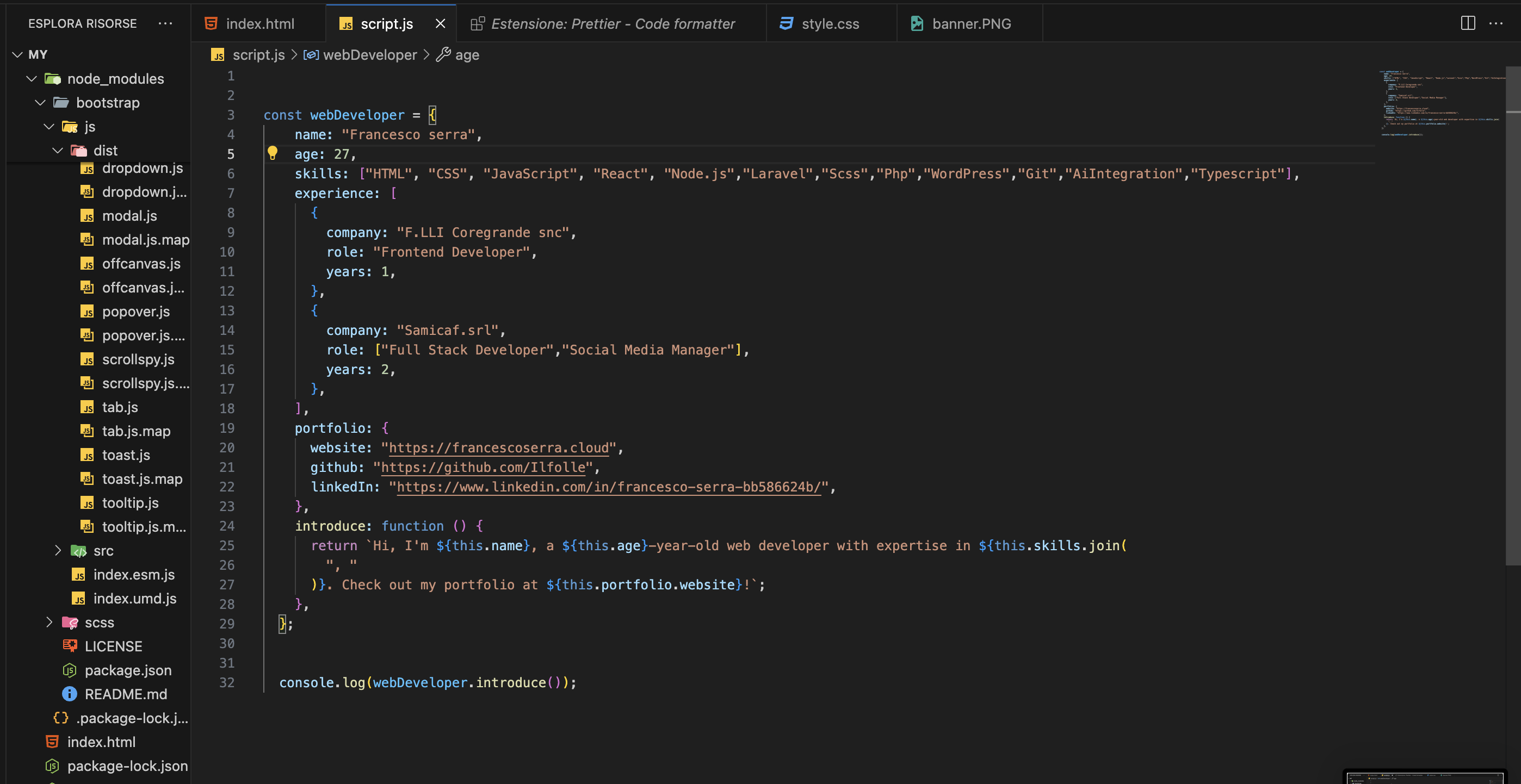The height and width of the screenshot is (784, 1521).
Task: Follow the github.com/Ilfolle link
Action: 483,467
